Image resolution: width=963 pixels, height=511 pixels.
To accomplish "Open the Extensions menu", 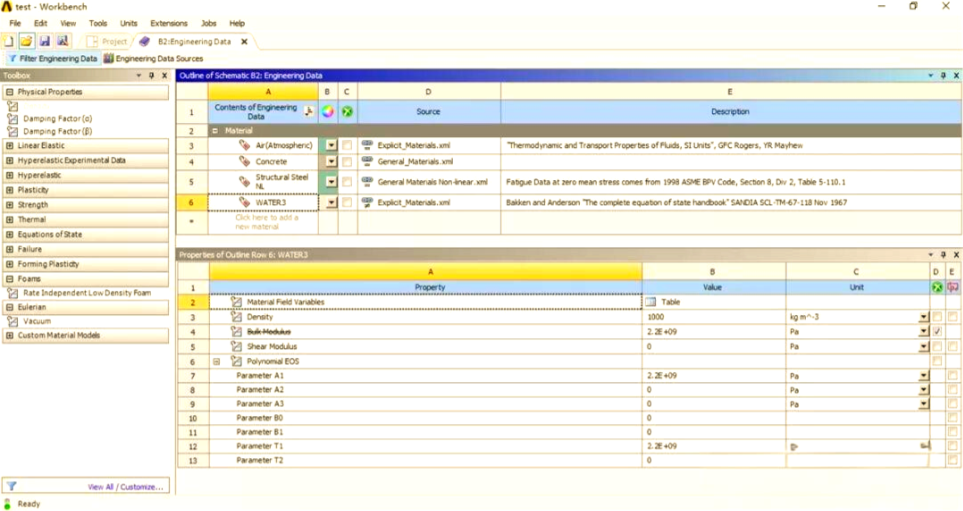I will 169,23.
